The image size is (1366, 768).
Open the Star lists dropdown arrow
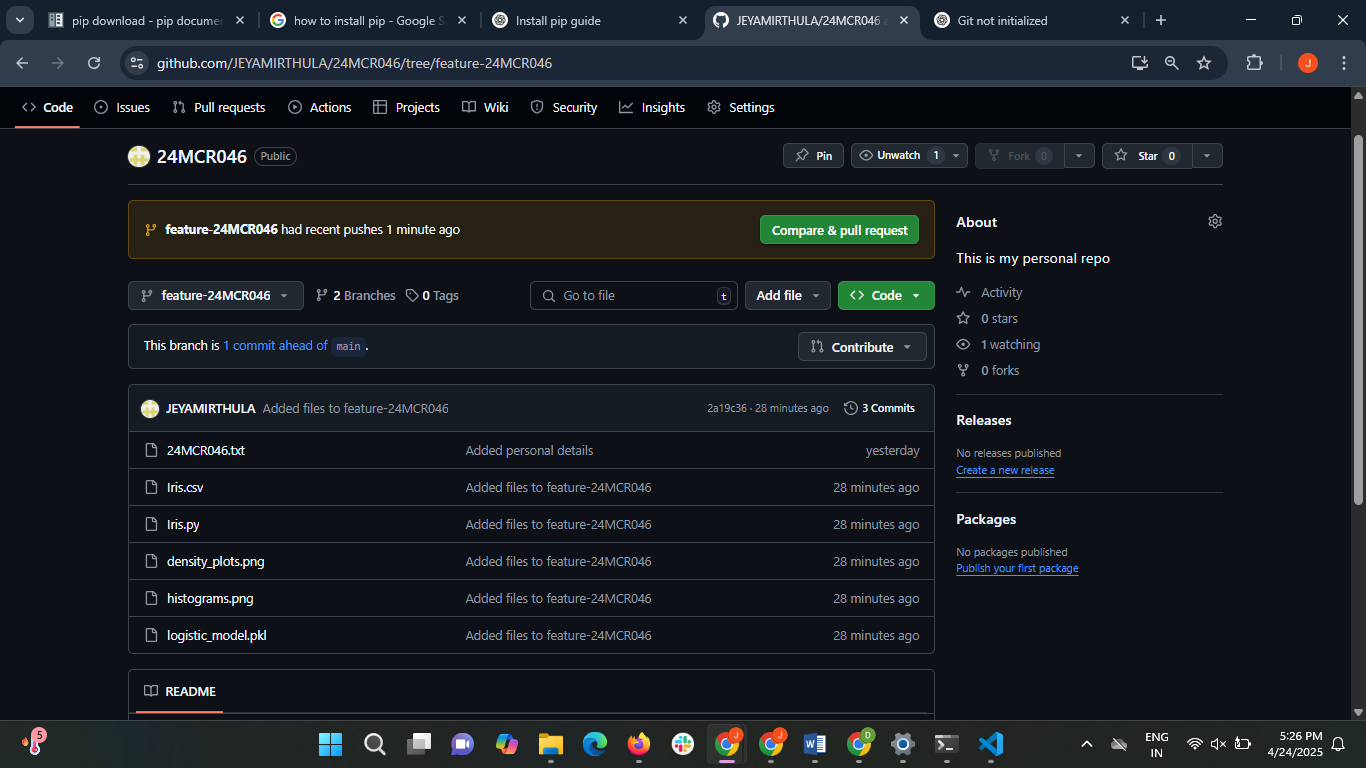[1207, 155]
